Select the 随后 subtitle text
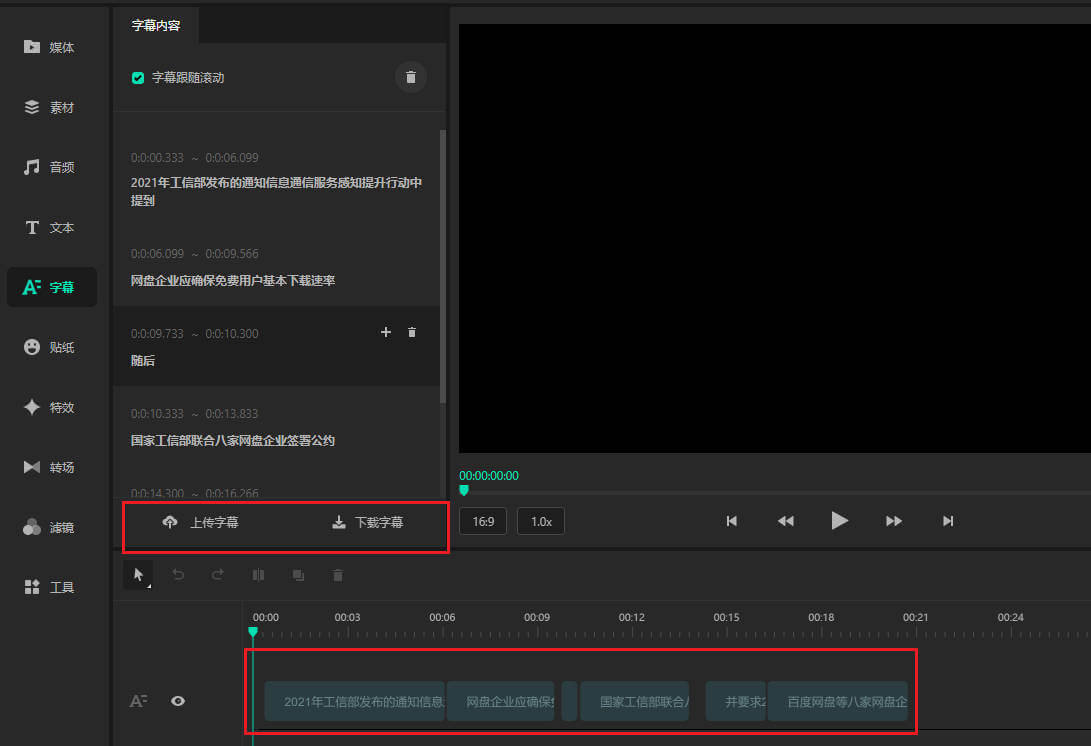The image size is (1091, 746). click(x=143, y=360)
